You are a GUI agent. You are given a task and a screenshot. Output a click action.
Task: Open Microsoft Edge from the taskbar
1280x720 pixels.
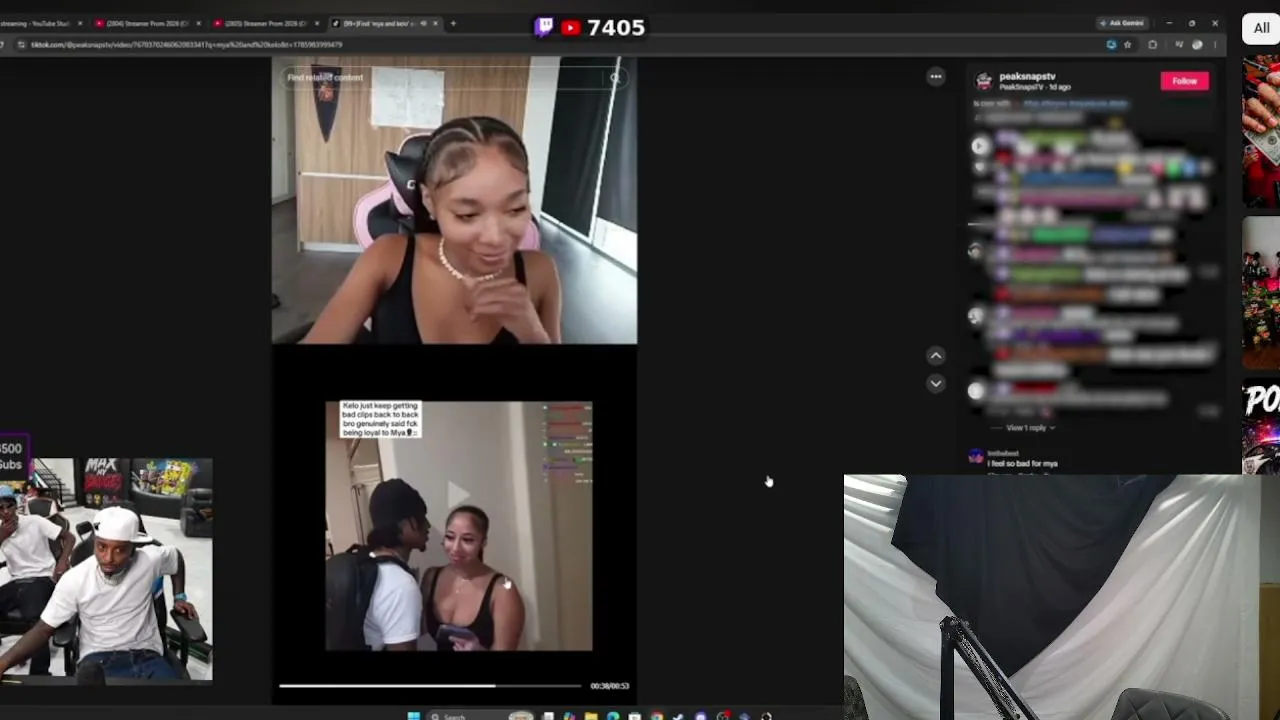pos(612,716)
